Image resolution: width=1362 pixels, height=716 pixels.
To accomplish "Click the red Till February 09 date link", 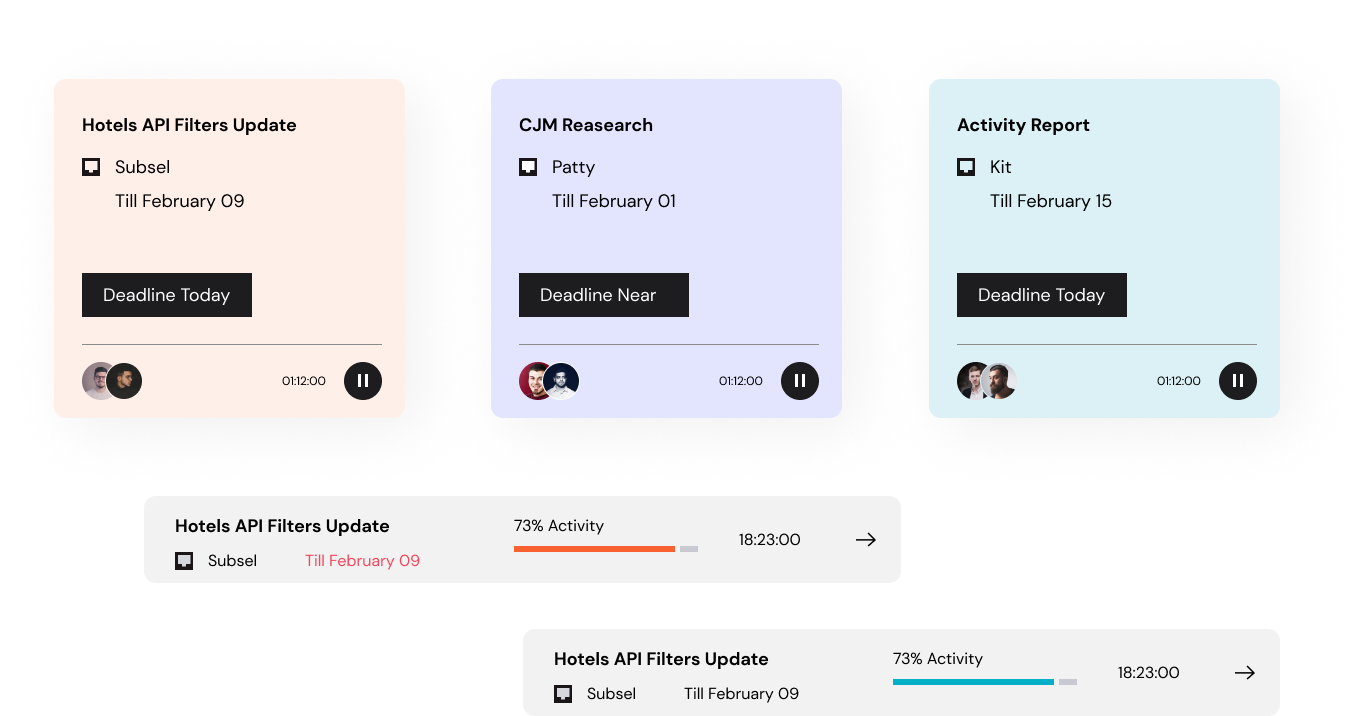I will click(362, 561).
